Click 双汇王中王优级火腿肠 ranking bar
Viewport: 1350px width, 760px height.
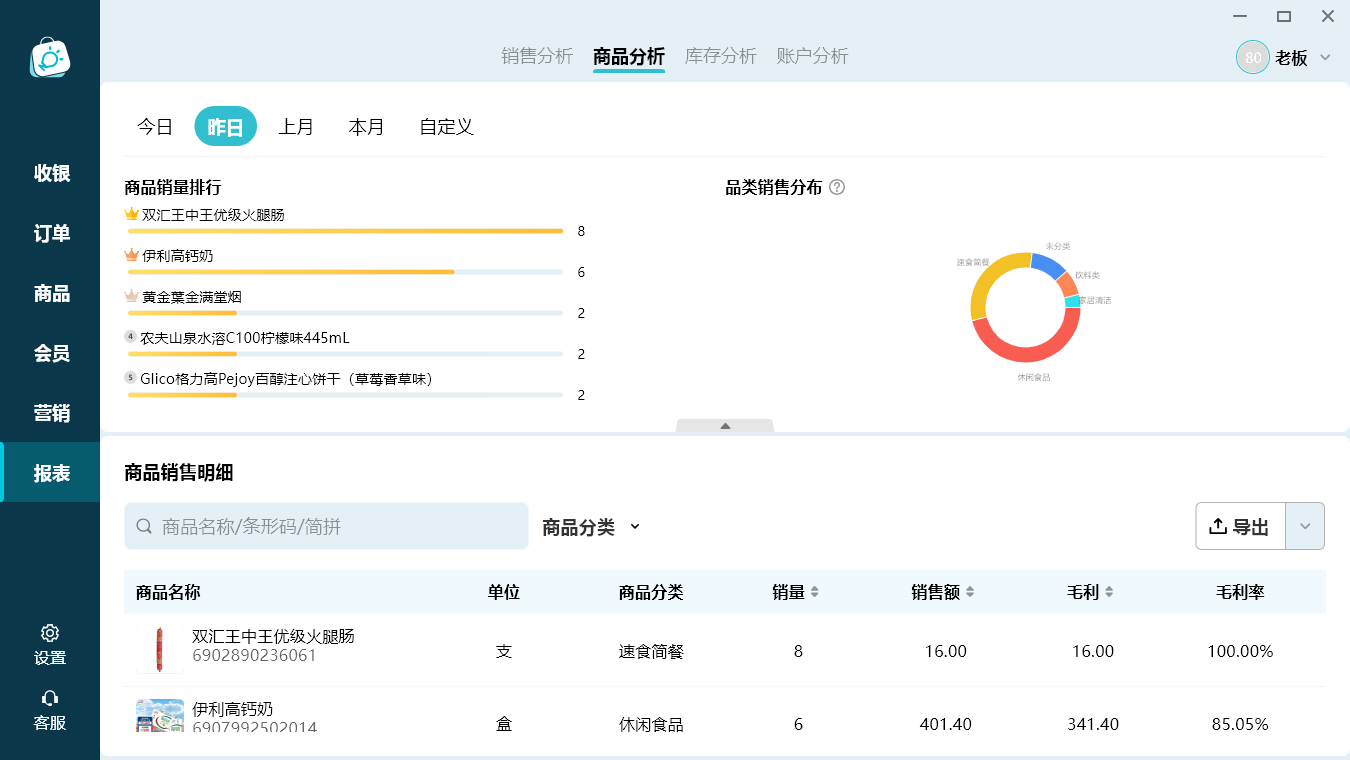point(346,231)
